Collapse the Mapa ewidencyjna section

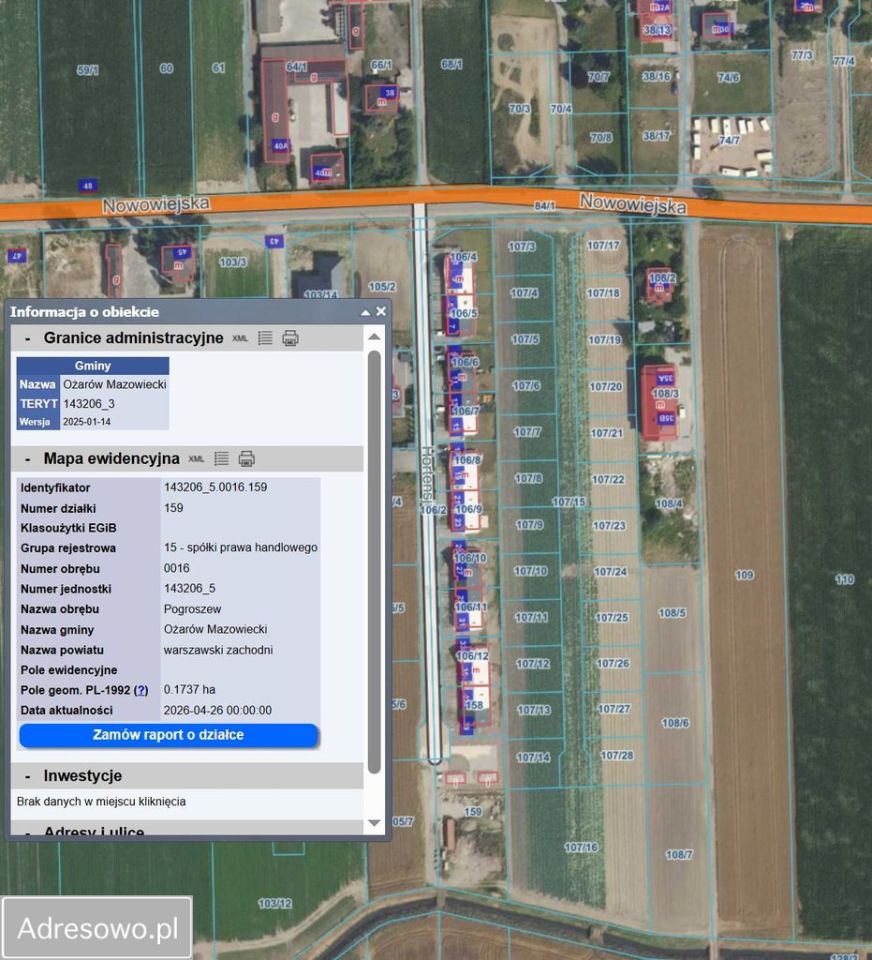(28, 459)
